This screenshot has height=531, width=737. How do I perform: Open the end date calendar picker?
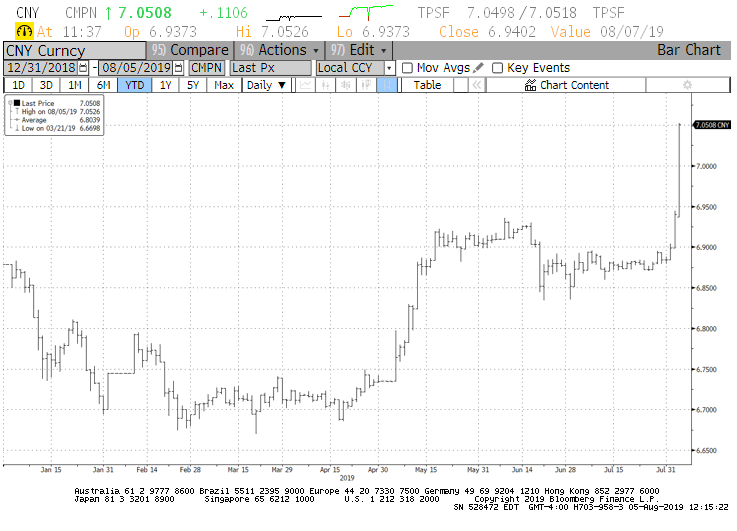coord(178,68)
